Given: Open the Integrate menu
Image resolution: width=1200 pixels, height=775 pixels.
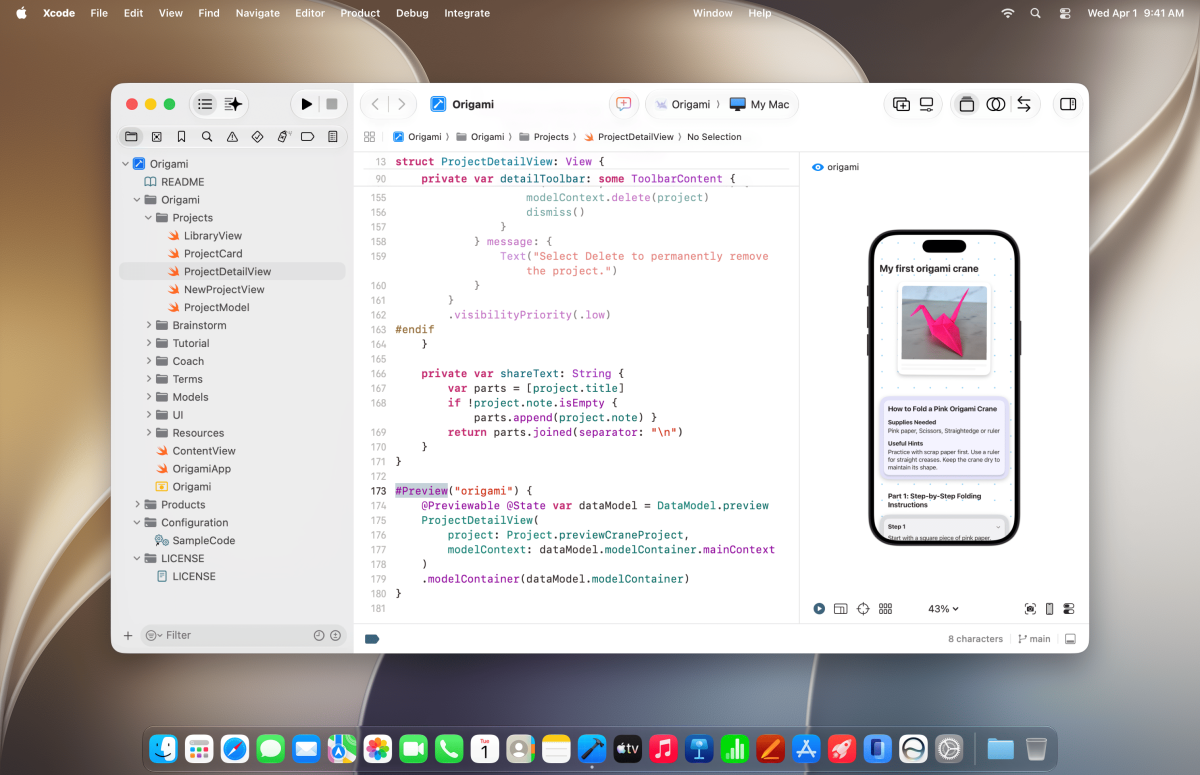Looking at the screenshot, I should (x=467, y=13).
